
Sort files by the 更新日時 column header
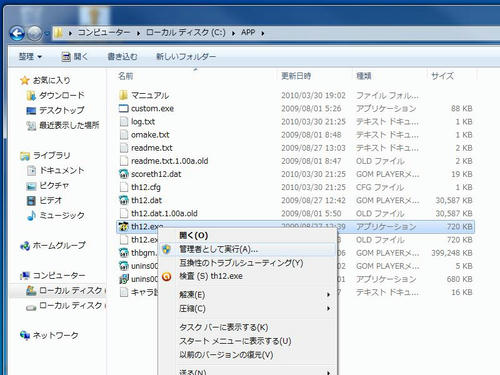(296, 76)
